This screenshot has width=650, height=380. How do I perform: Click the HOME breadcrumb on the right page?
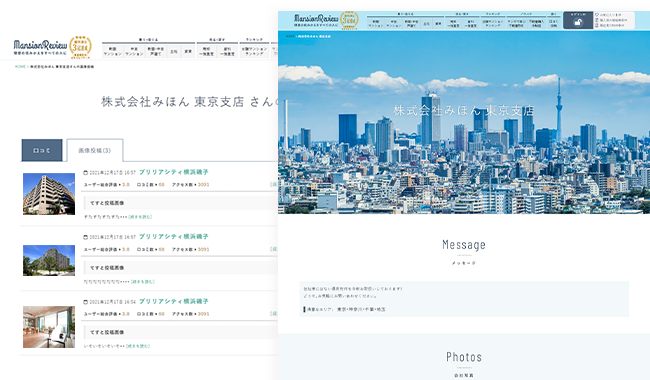pos(290,36)
